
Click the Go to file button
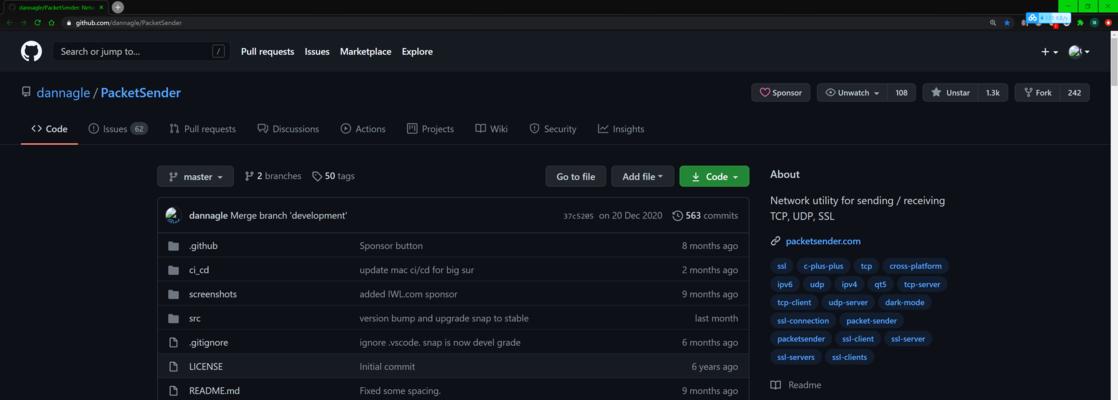point(575,176)
